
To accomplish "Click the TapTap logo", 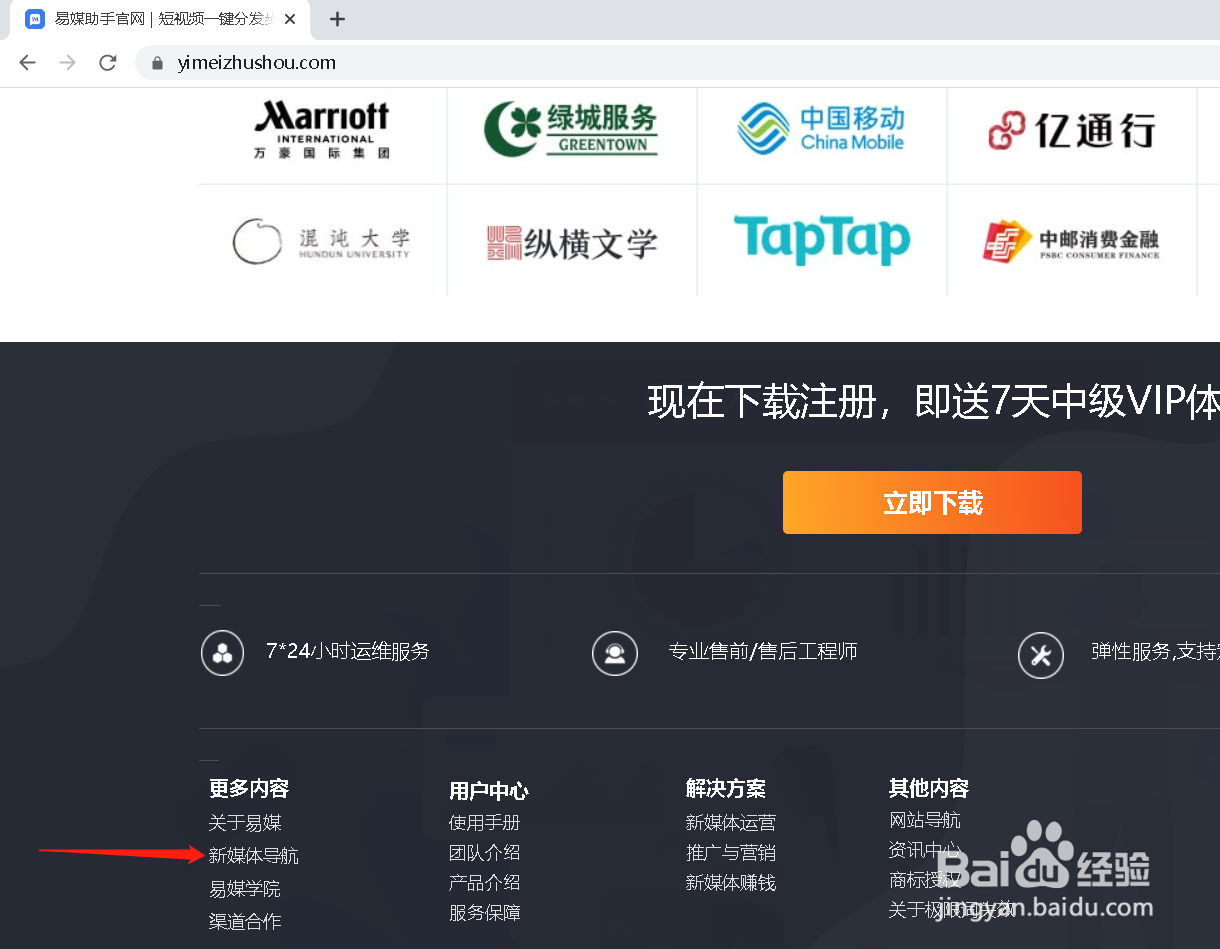I will [x=821, y=240].
